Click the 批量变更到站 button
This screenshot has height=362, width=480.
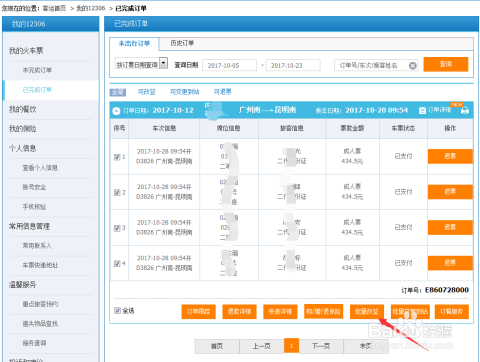point(410,312)
